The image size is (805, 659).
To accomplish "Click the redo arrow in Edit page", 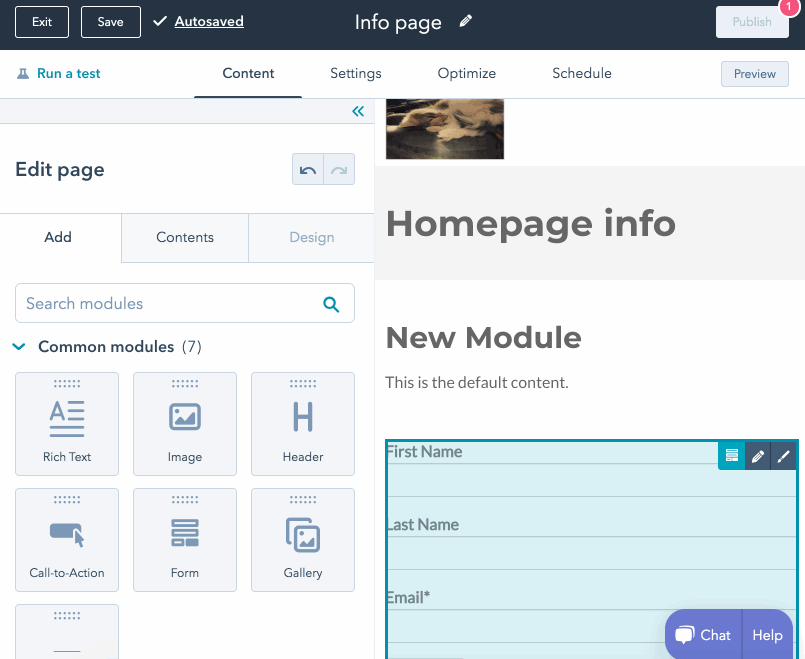I will coord(338,169).
